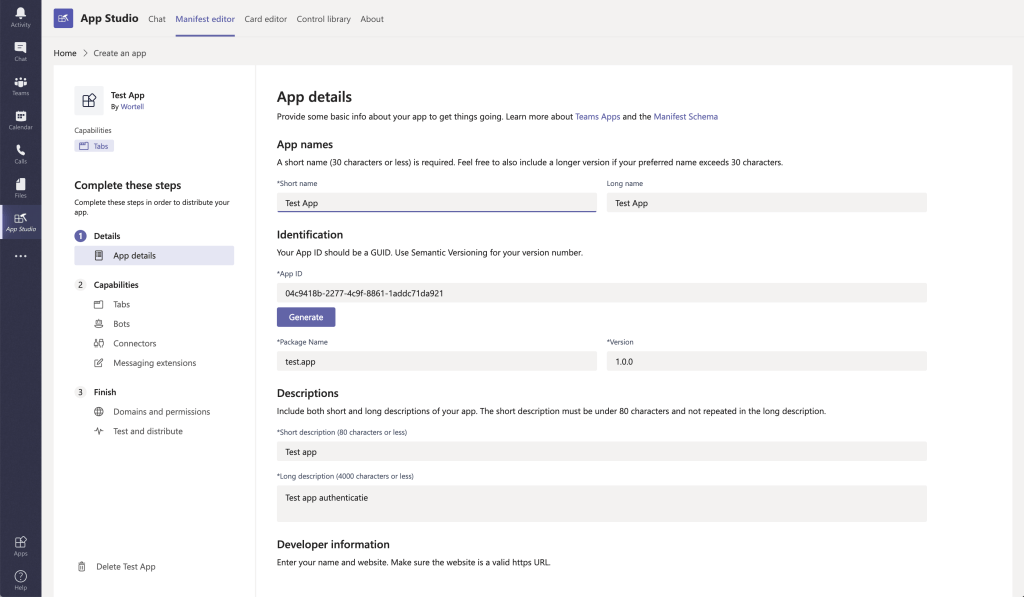Image resolution: width=1024 pixels, height=597 pixels.
Task: Open Chat in the left sidebar
Action: pyautogui.click(x=20, y=51)
